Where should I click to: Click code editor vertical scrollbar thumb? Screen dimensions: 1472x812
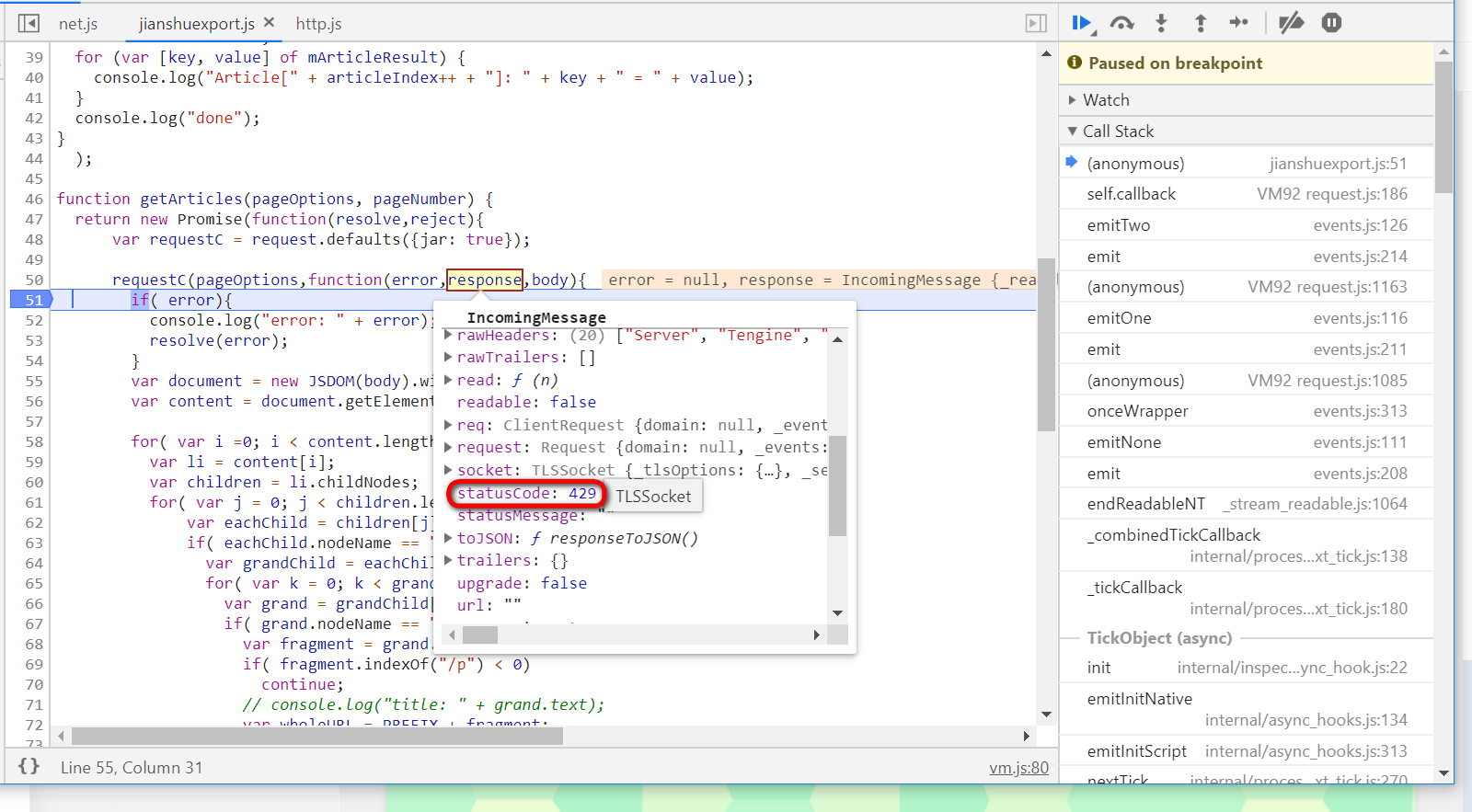coord(1046,344)
